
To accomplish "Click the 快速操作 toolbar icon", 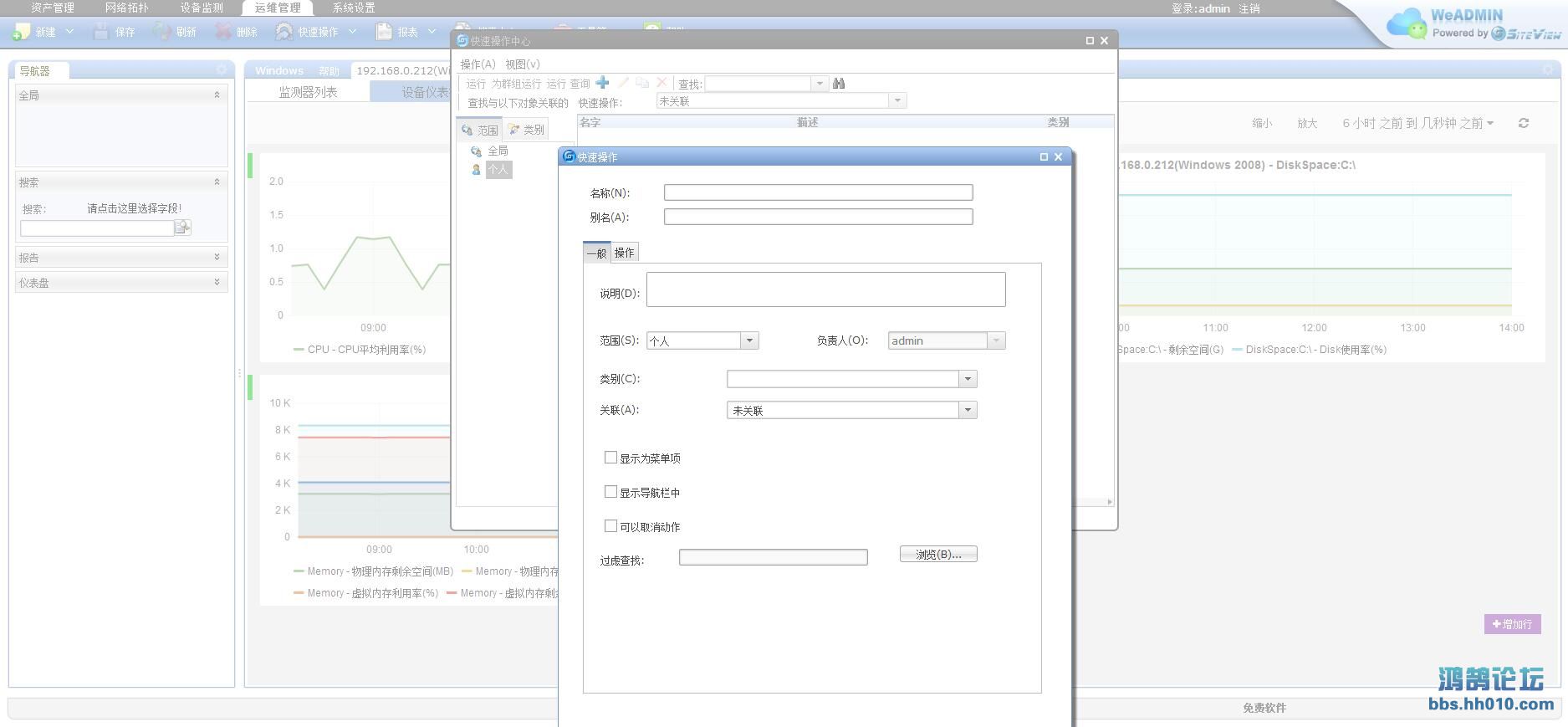I will pos(284,32).
